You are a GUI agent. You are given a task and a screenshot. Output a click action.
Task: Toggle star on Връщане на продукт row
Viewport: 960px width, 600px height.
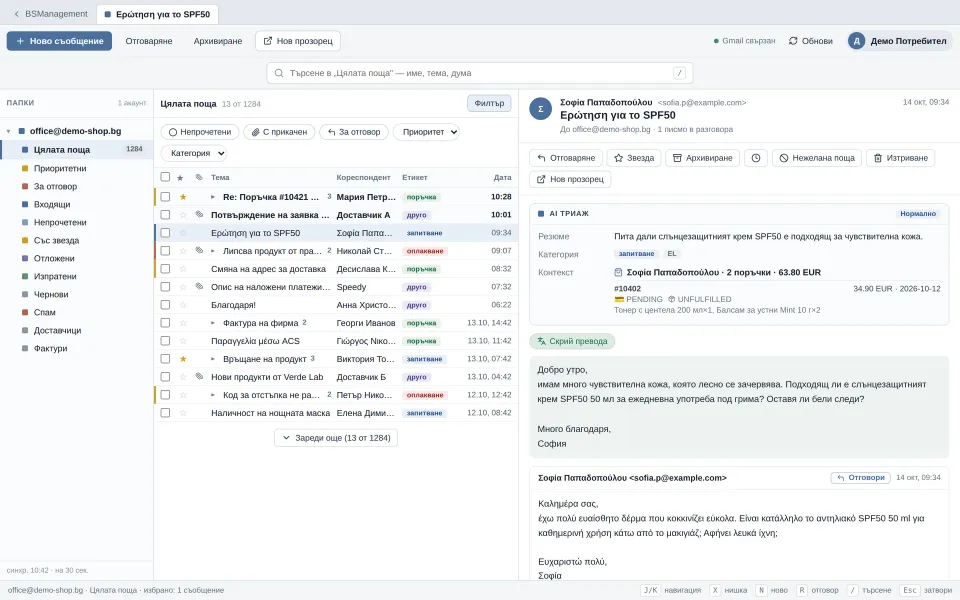[183, 359]
